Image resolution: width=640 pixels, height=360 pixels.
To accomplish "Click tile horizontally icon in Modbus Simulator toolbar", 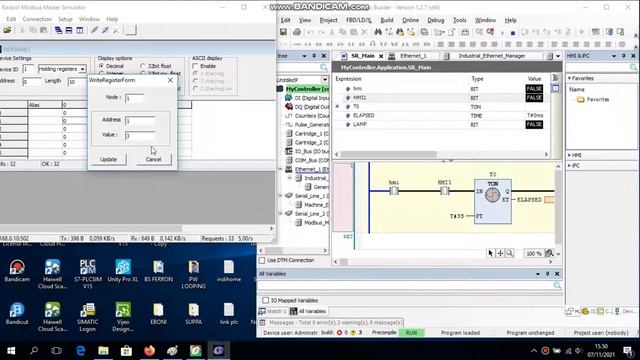I will pos(69,30).
